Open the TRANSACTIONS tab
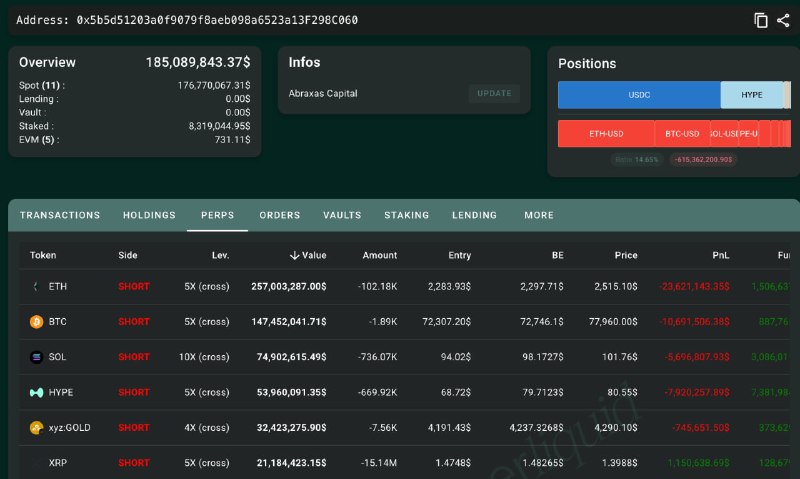The height and width of the screenshot is (479, 800). pyautogui.click(x=60, y=215)
